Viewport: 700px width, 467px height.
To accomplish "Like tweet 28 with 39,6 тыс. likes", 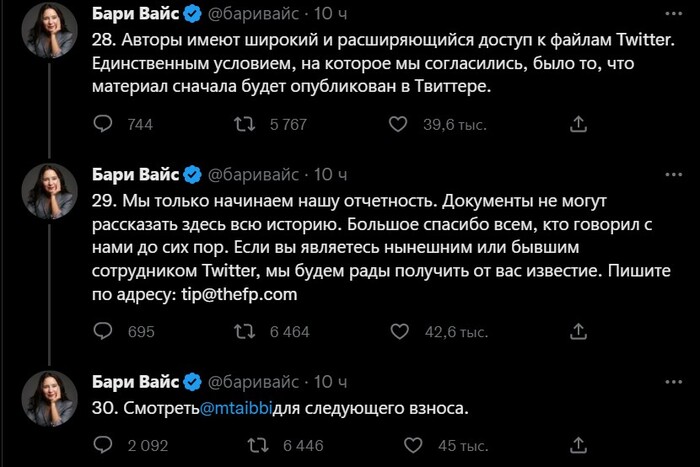I will coord(397,124).
